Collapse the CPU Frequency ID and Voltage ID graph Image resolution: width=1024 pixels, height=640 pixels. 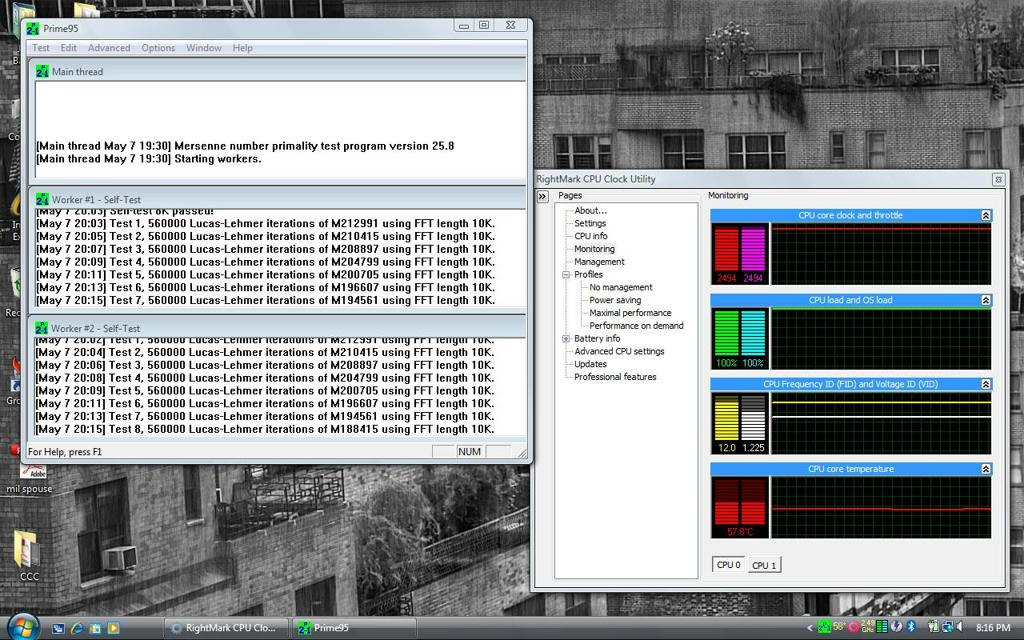[x=985, y=384]
